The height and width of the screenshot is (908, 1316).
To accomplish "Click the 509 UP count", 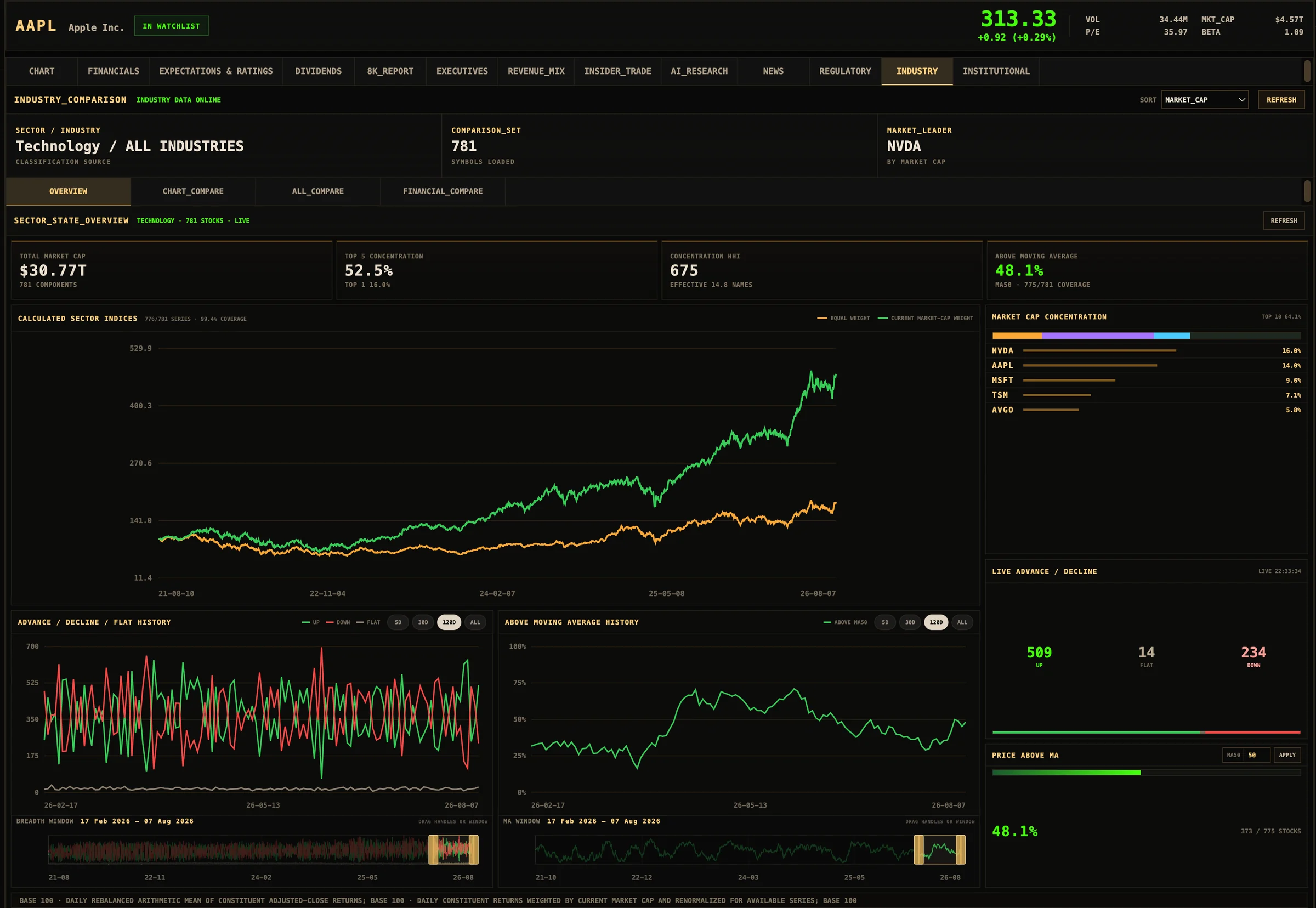I will [1039, 652].
